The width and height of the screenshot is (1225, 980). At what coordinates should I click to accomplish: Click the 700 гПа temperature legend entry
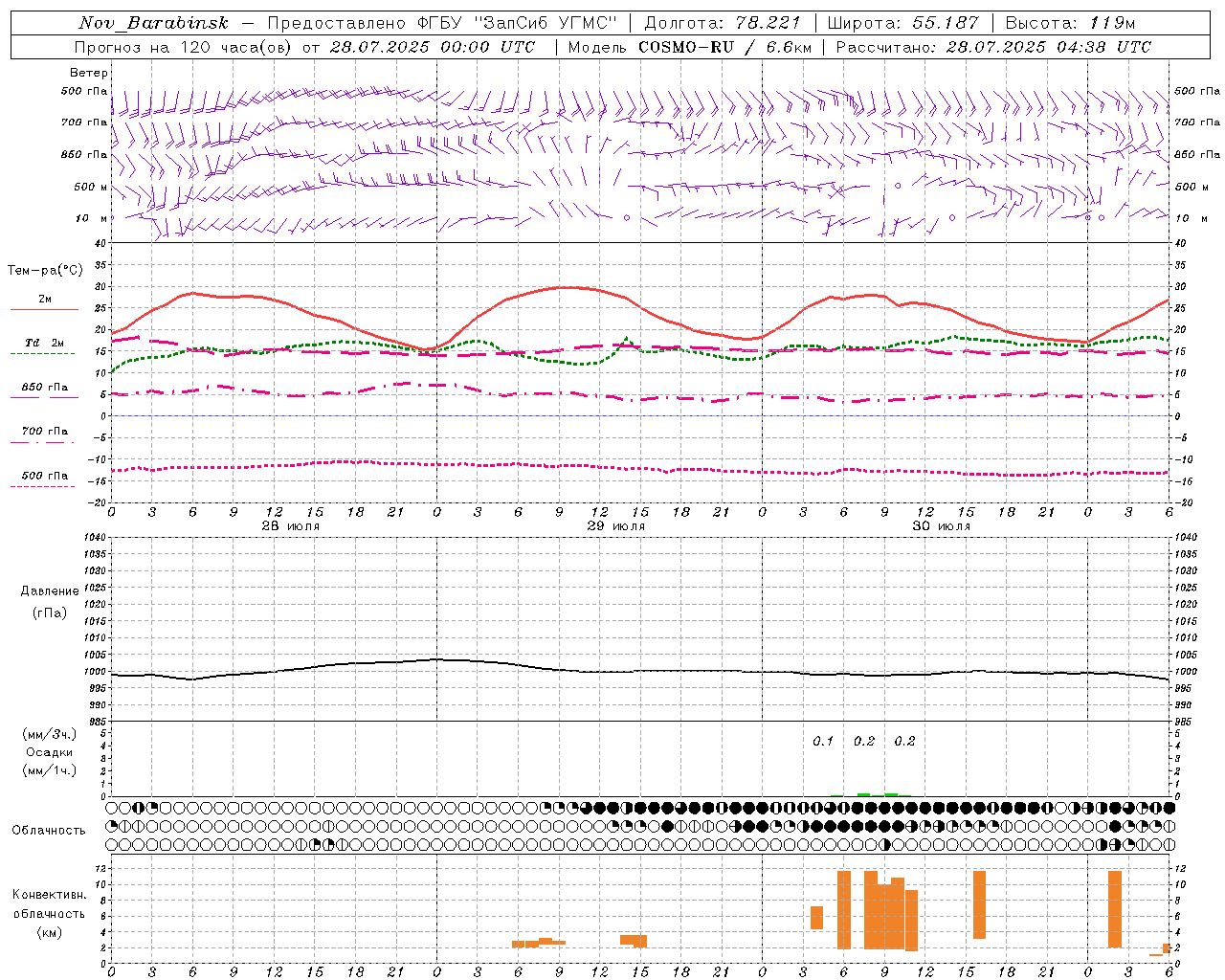click(44, 432)
